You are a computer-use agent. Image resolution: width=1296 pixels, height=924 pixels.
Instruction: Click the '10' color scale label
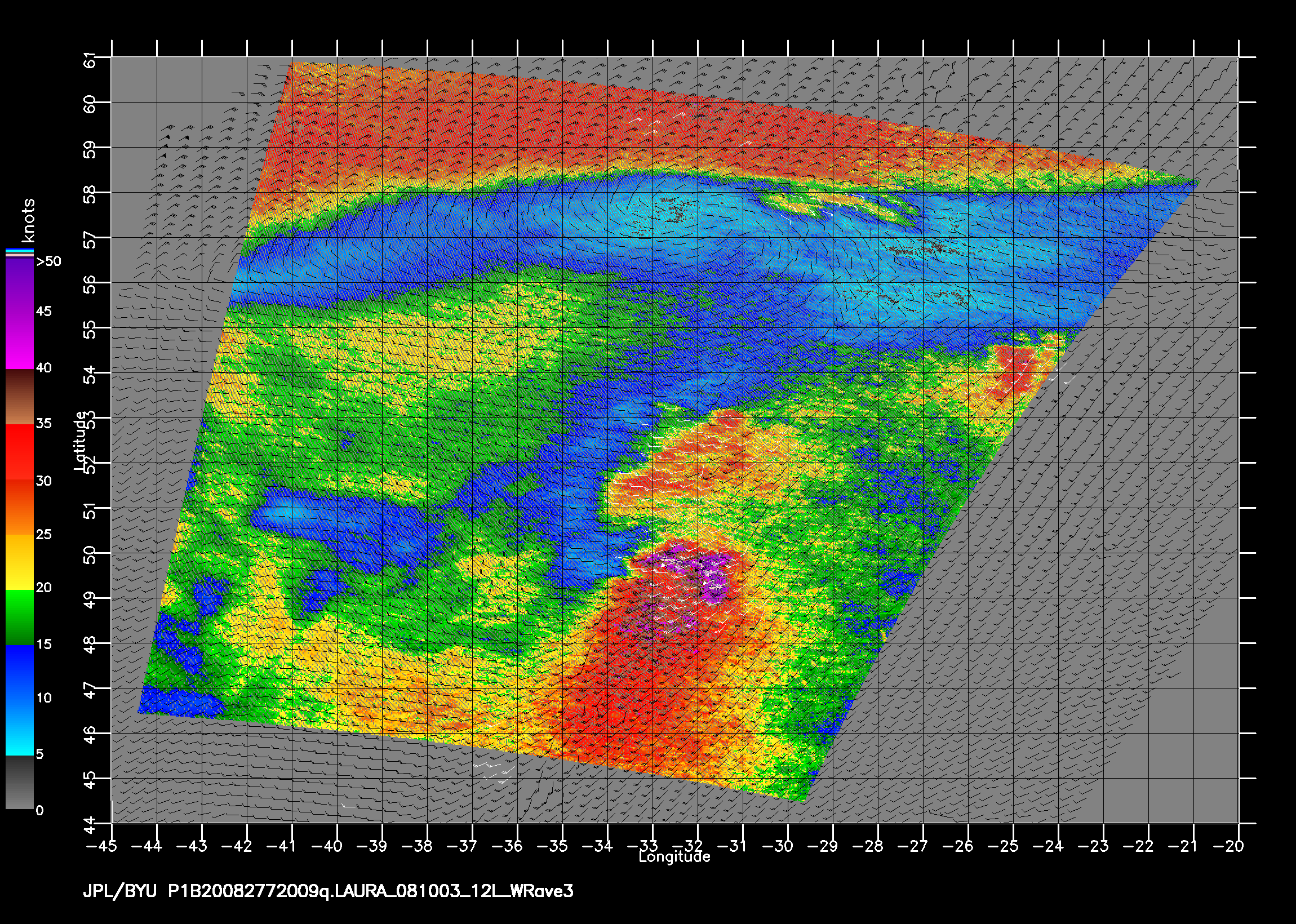(44, 698)
